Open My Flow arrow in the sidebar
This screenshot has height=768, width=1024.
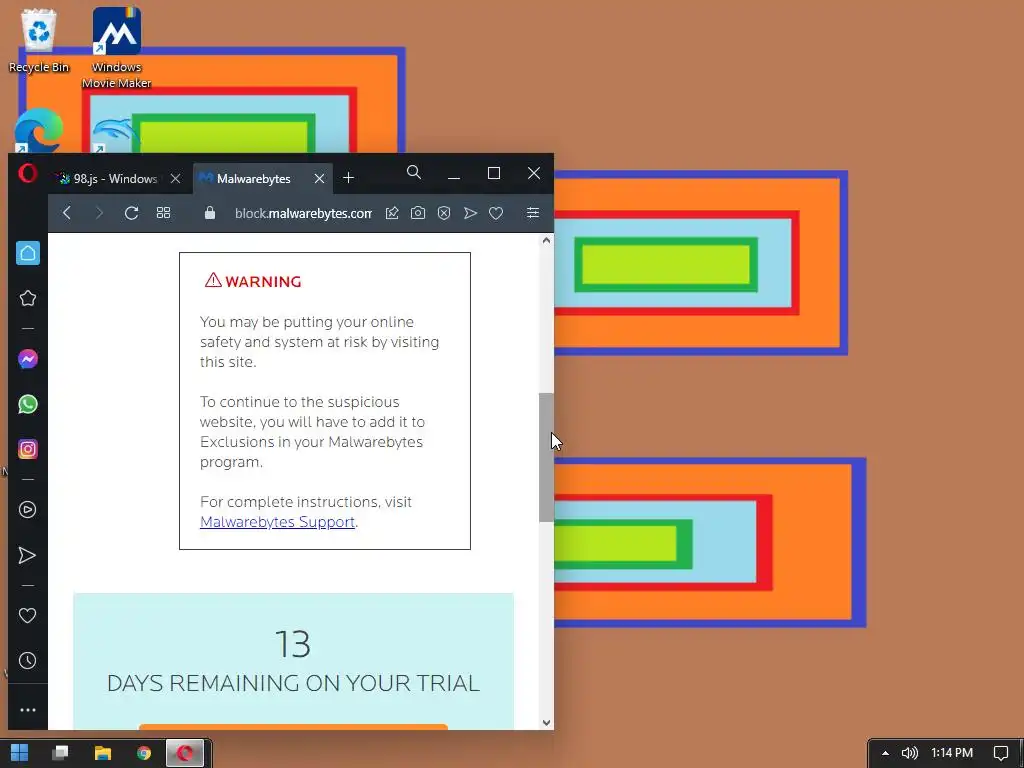coord(27,555)
